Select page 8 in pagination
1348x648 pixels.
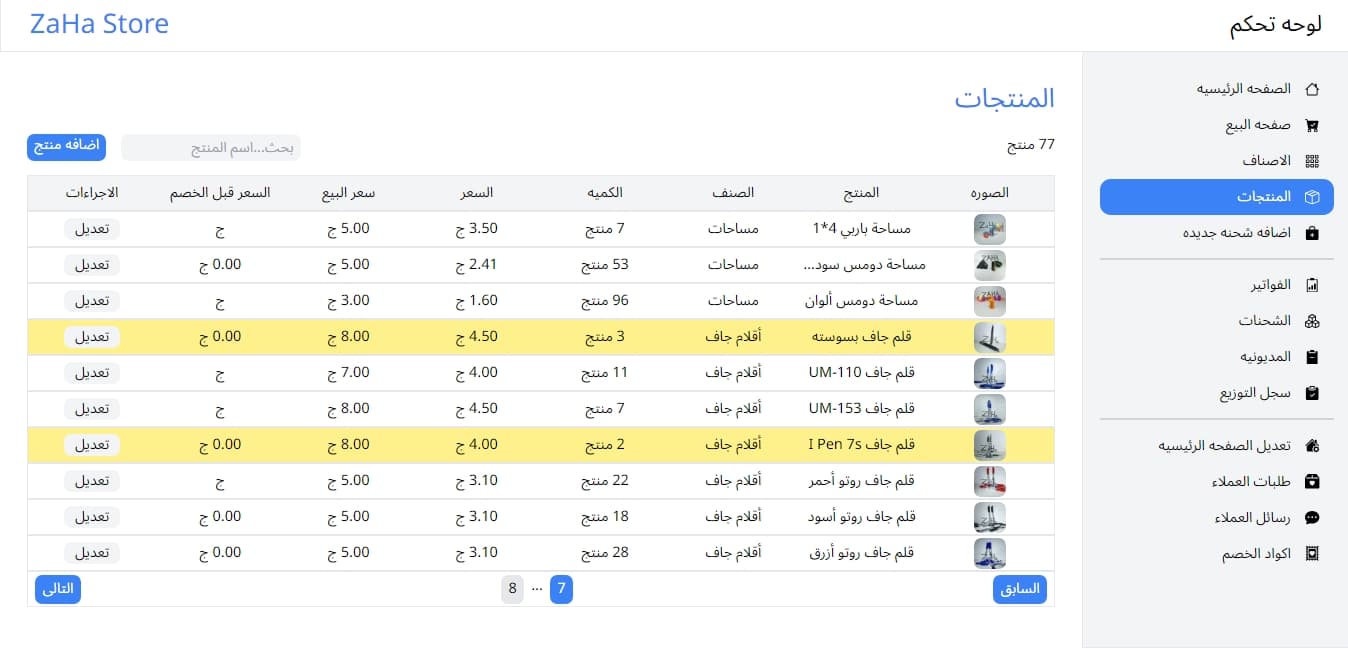click(512, 589)
